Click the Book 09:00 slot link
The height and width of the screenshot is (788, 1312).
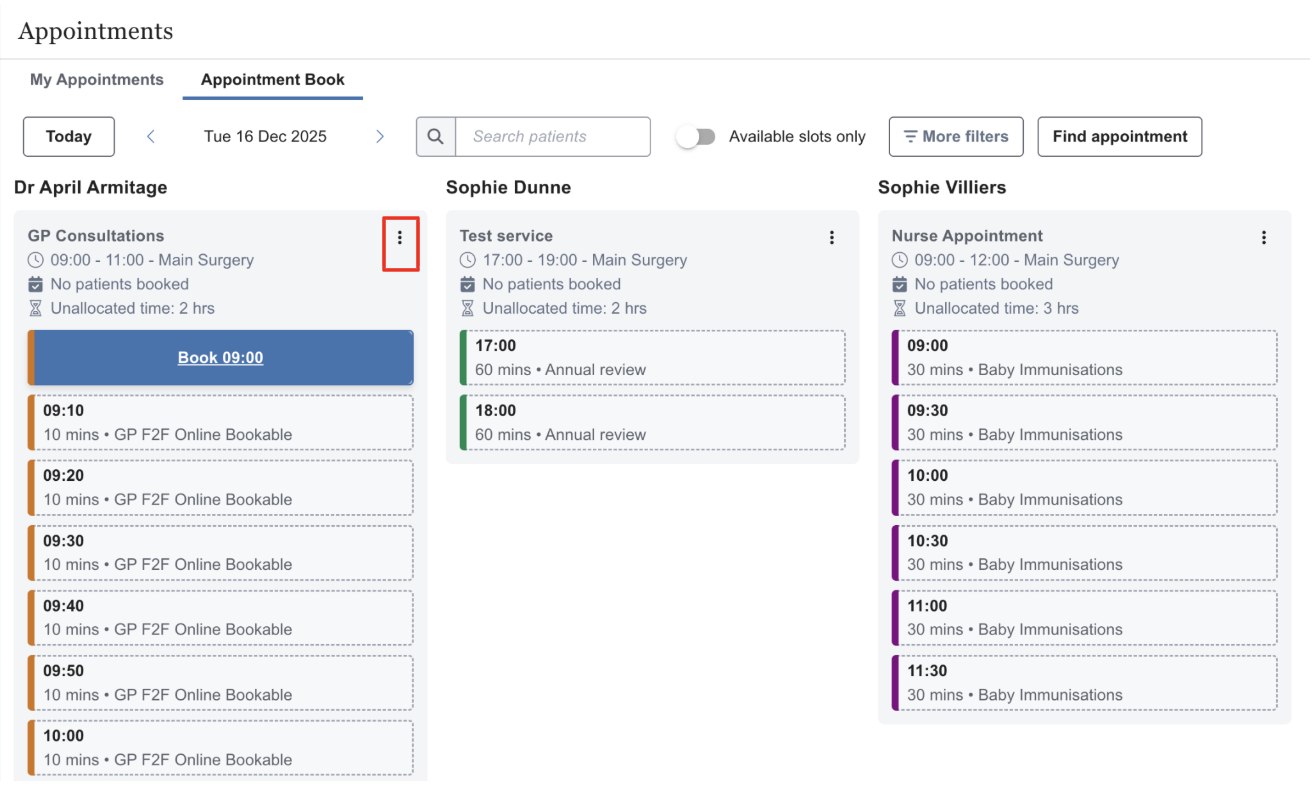[x=221, y=358]
